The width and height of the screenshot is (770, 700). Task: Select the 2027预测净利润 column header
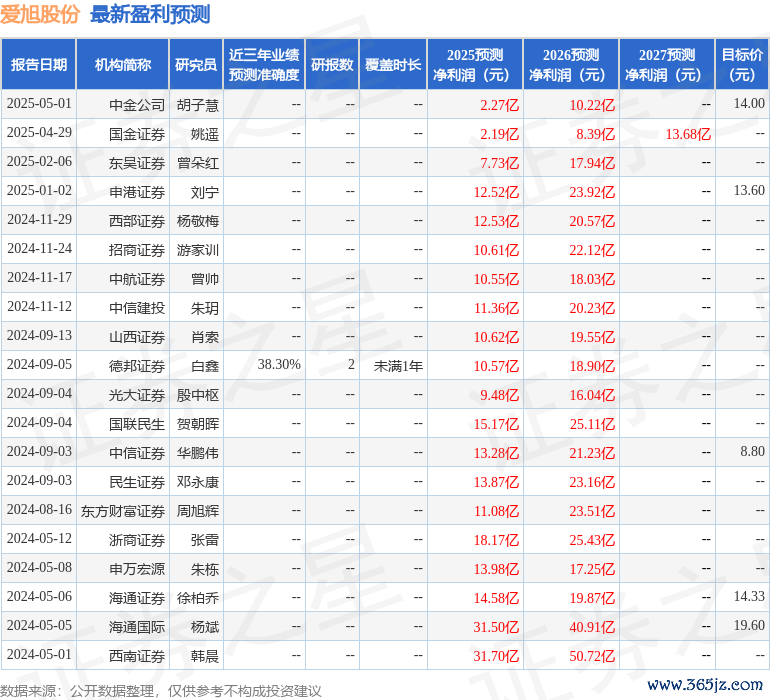click(x=667, y=64)
